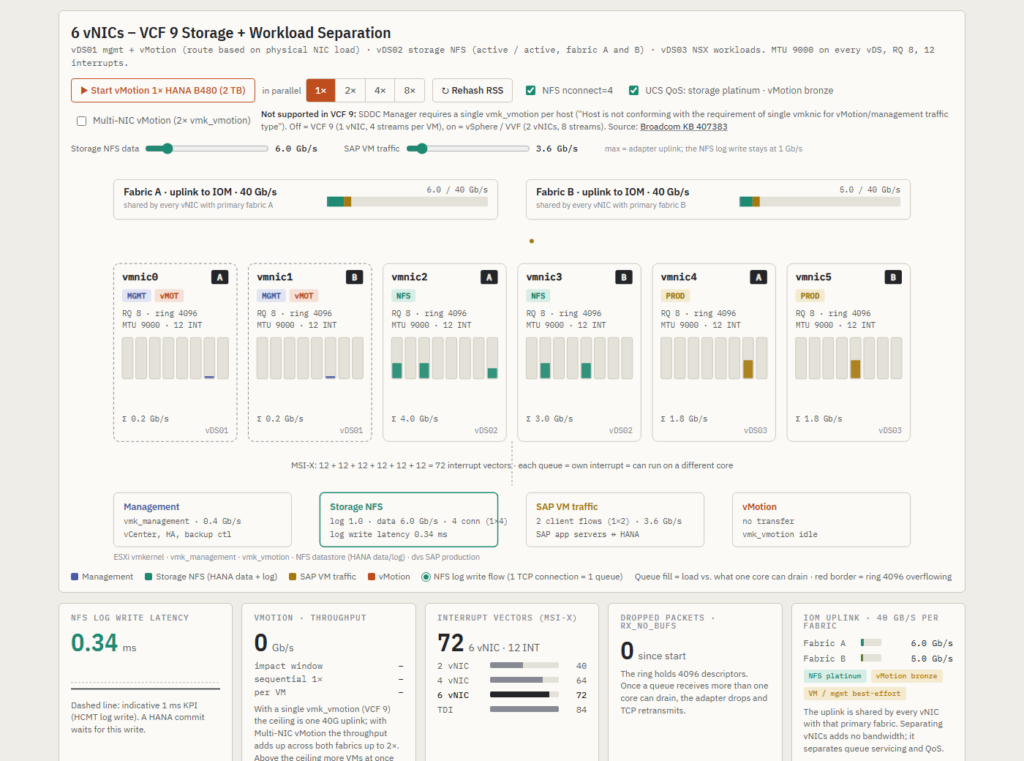Click the vMOT tag on vmnic0
This screenshot has height=761, width=1024.
(x=169, y=296)
